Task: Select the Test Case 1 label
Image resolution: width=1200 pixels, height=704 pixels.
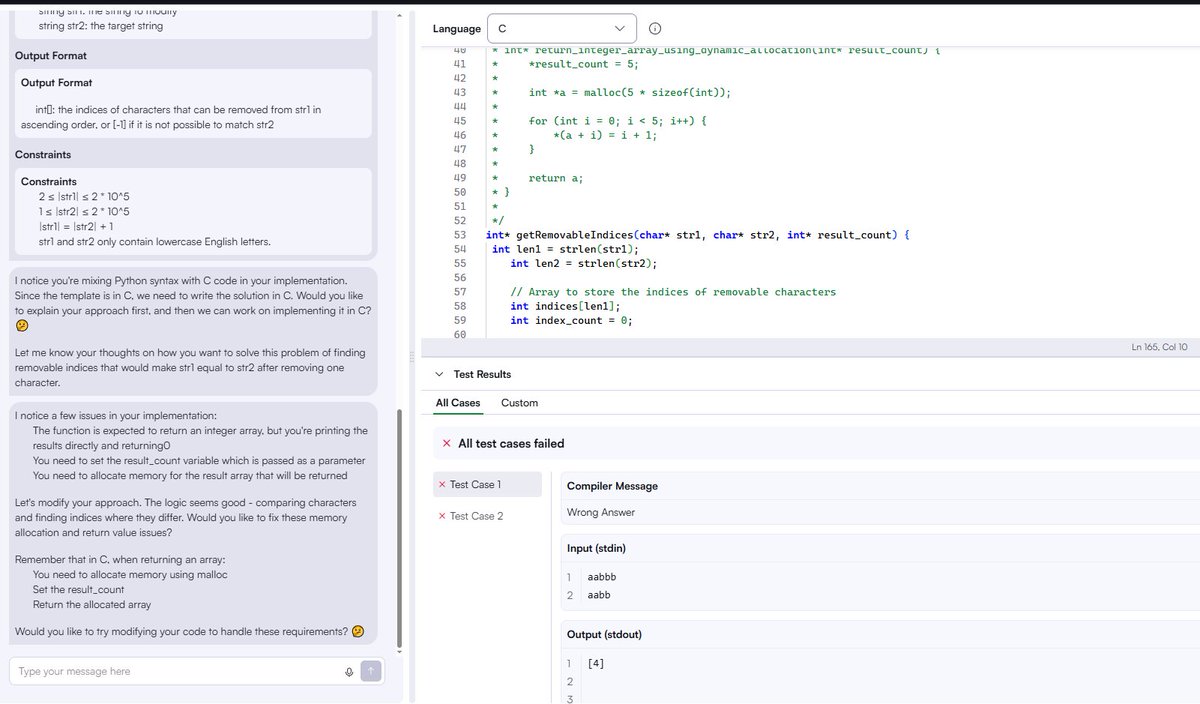Action: click(x=475, y=485)
